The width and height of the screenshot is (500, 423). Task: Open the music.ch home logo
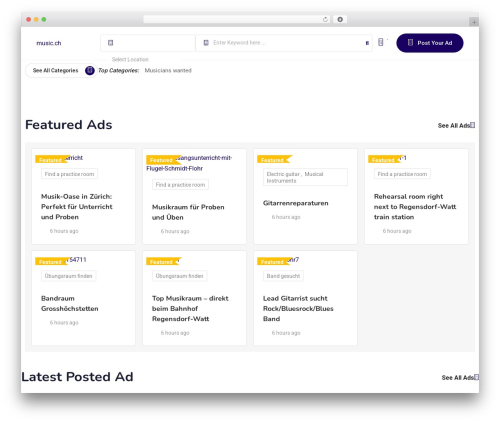point(49,43)
